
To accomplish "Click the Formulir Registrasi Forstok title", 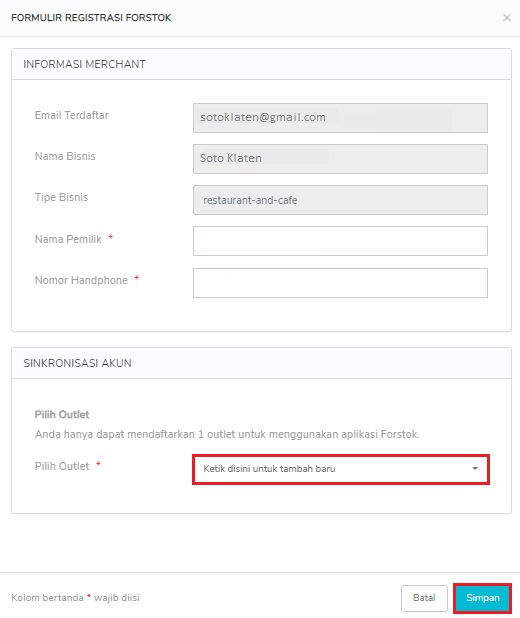I will click(91, 18).
